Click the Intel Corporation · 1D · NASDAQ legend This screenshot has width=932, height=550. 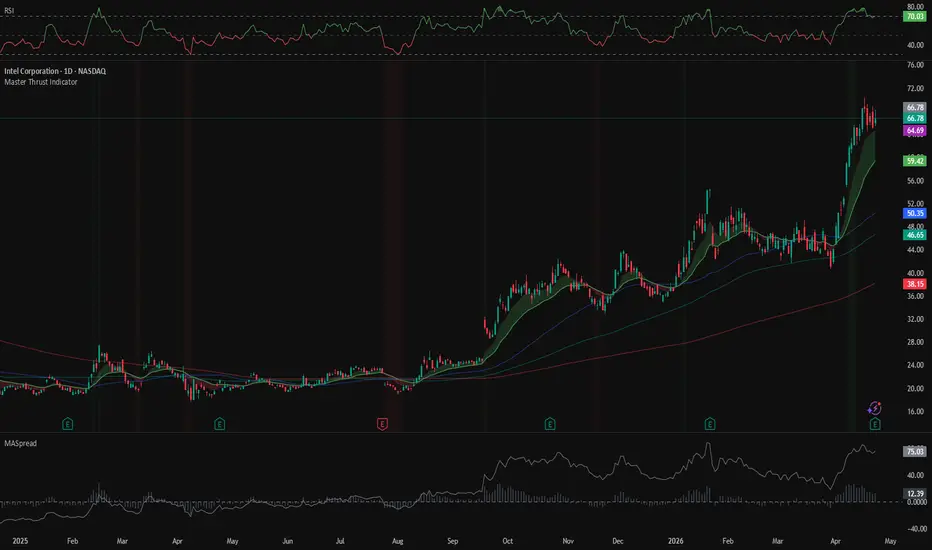55,71
